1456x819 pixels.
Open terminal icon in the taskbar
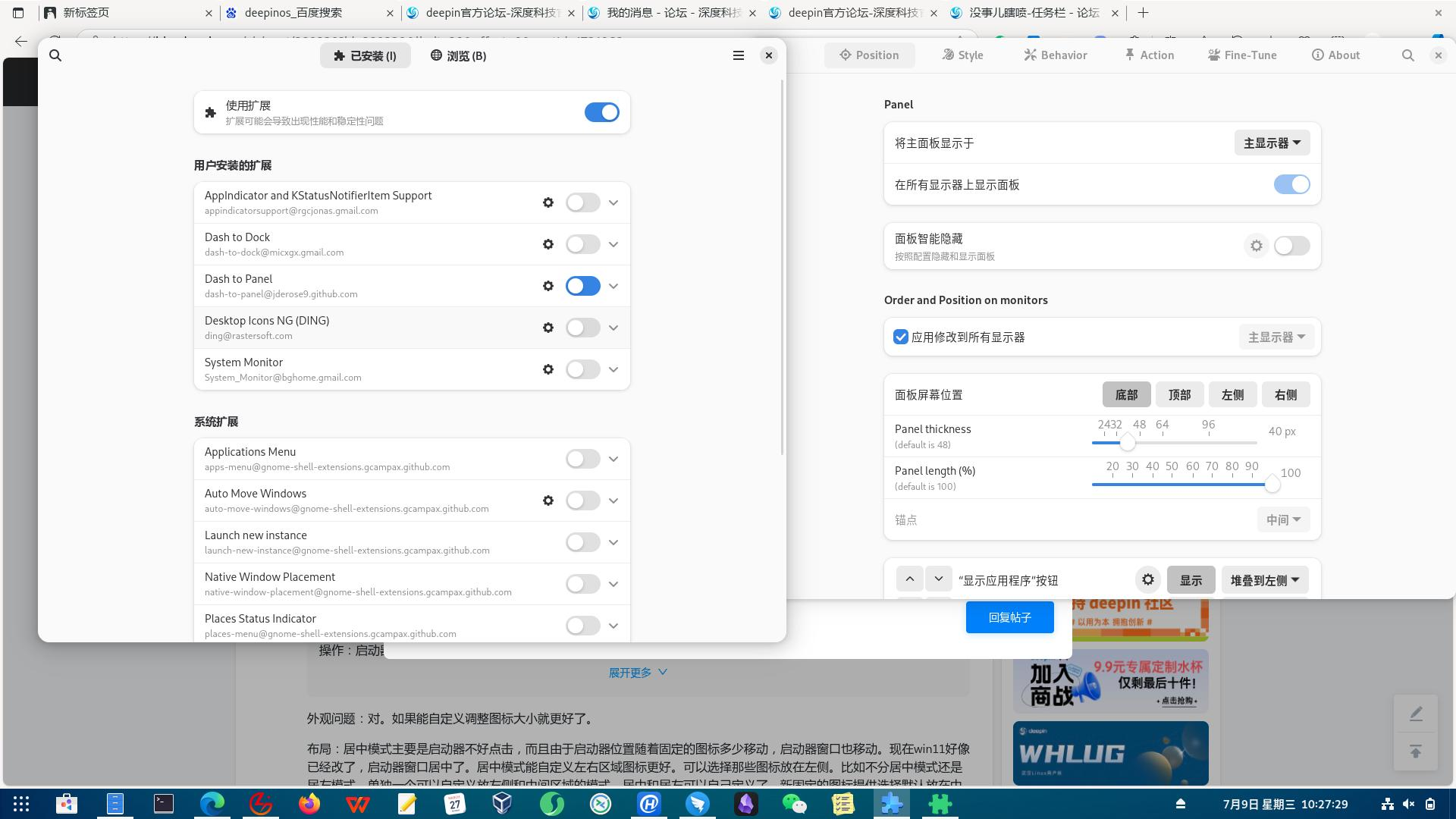[x=164, y=804]
